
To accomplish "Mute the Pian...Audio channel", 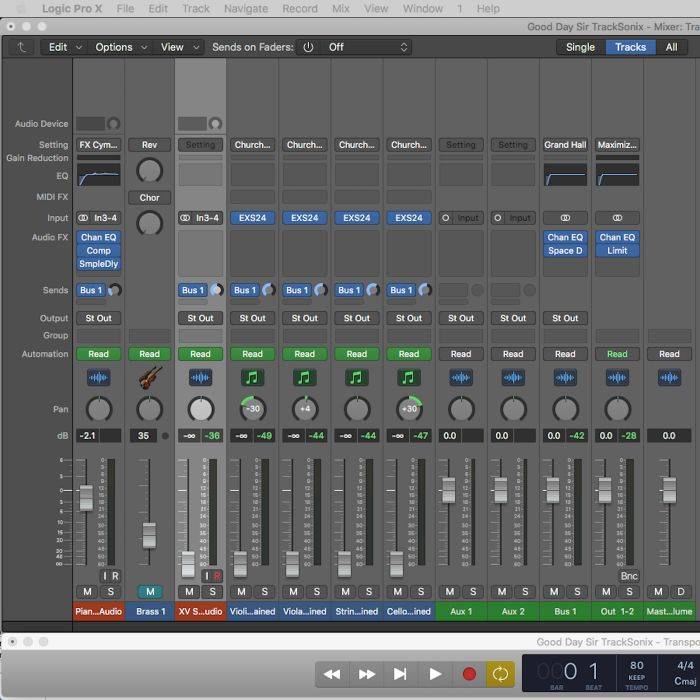I will [87, 592].
